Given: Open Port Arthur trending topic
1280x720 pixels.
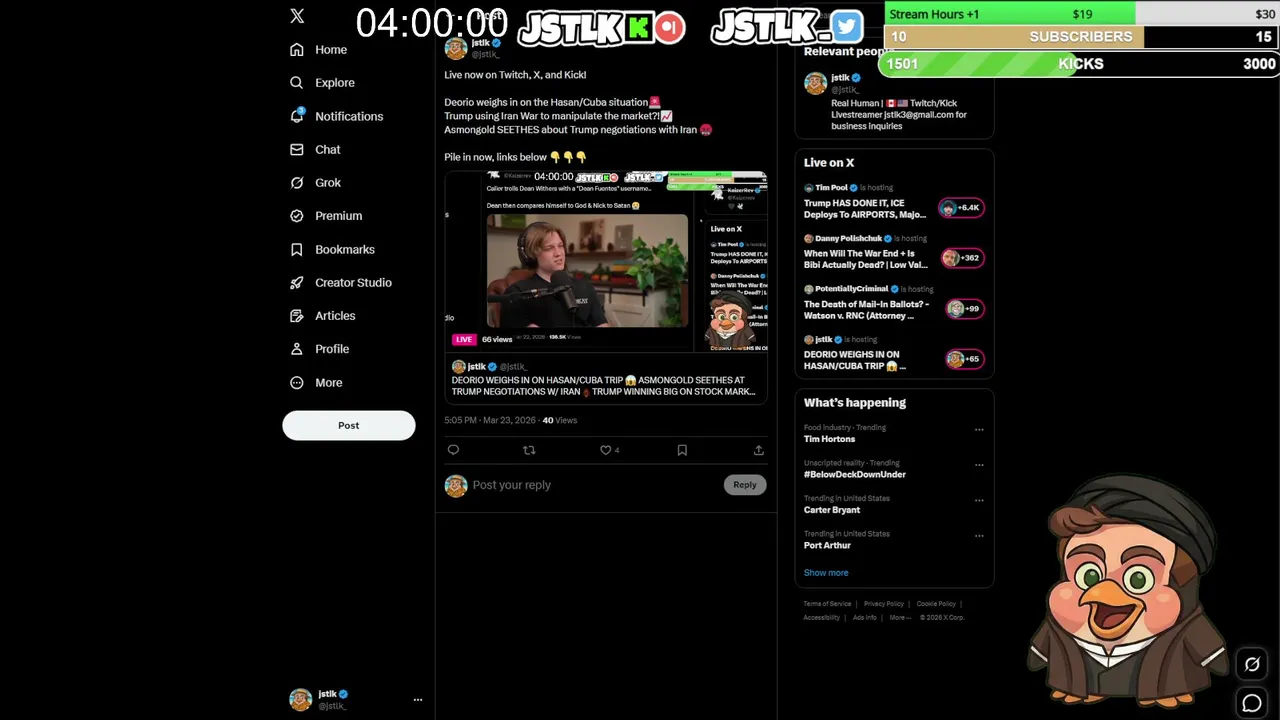Looking at the screenshot, I should click(x=827, y=545).
